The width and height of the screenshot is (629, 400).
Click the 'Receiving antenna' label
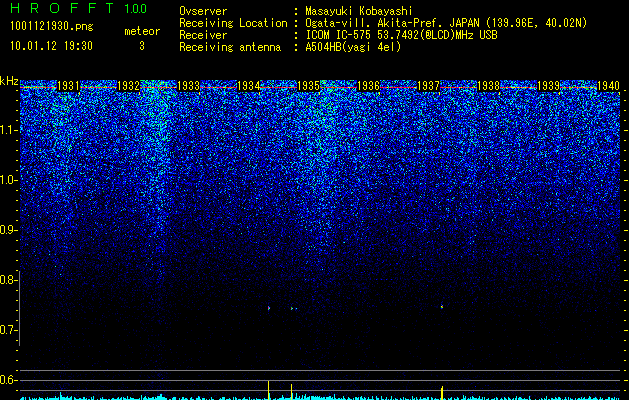point(230,47)
